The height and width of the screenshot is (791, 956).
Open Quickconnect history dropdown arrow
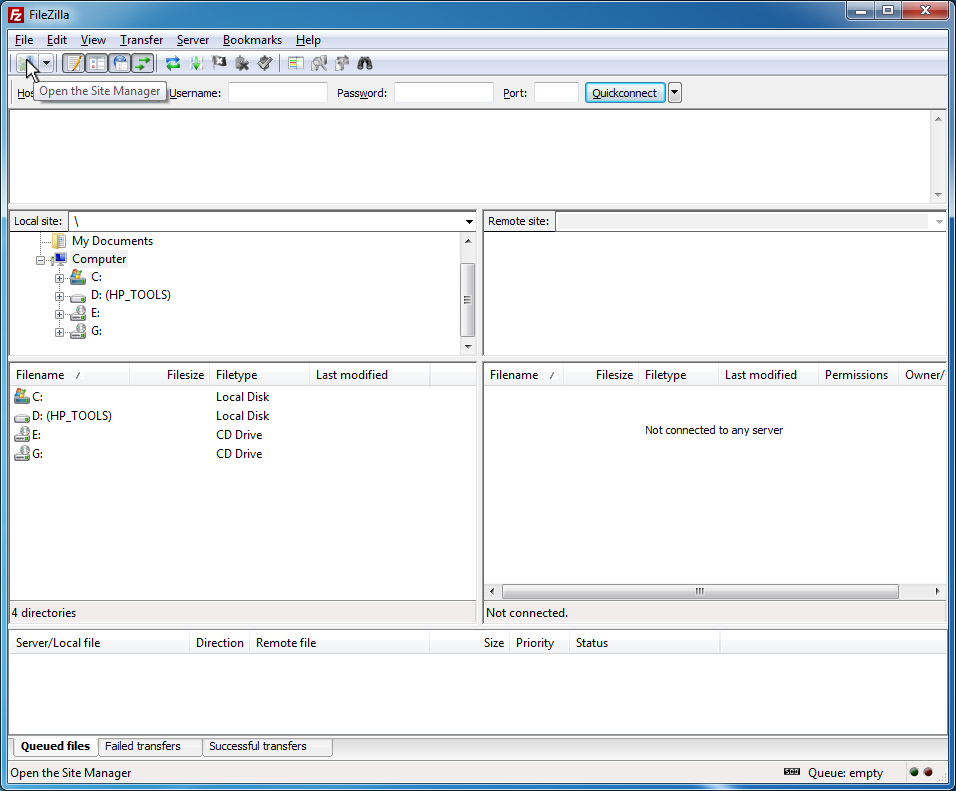(x=674, y=93)
